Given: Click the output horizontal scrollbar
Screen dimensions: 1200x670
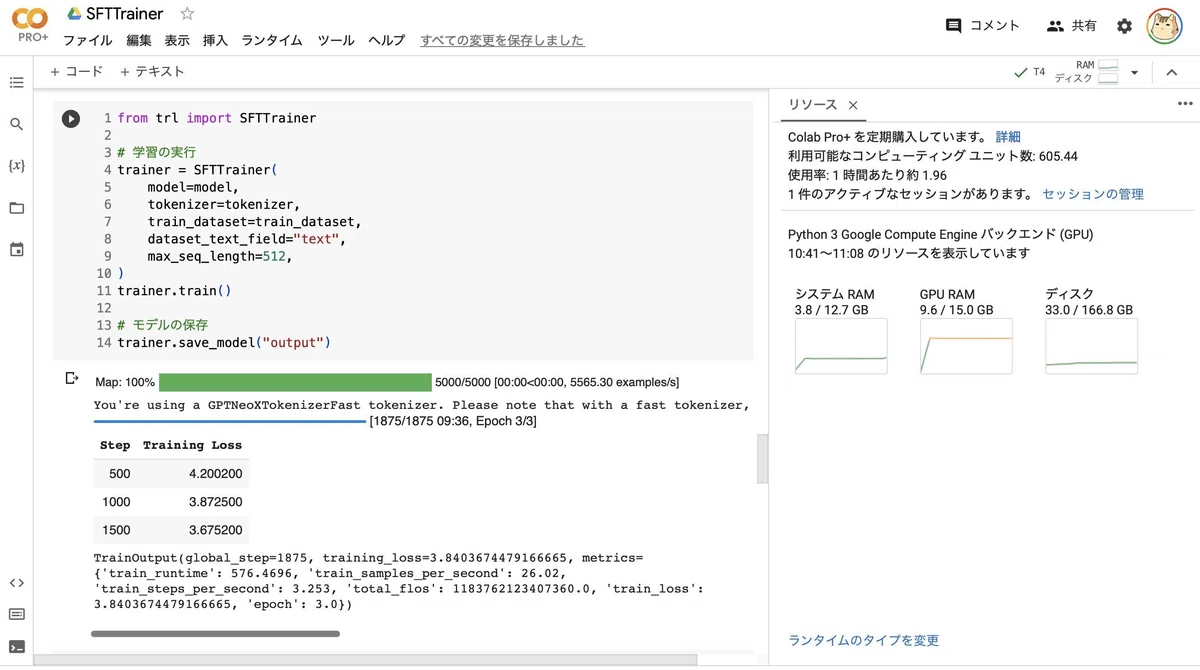Looking at the screenshot, I should pyautogui.click(x=215, y=633).
